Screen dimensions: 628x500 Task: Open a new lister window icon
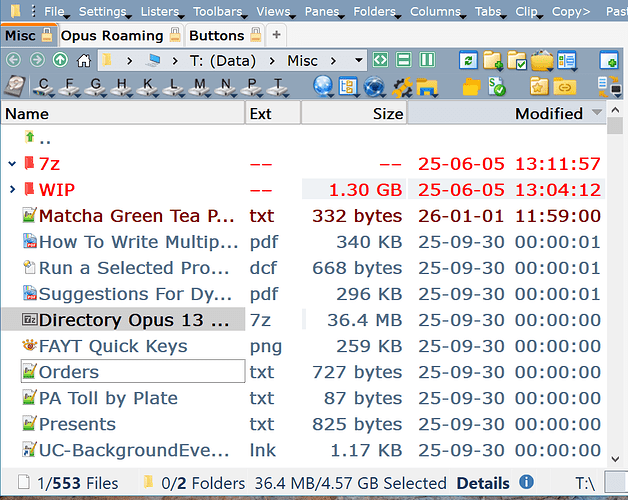click(x=609, y=60)
